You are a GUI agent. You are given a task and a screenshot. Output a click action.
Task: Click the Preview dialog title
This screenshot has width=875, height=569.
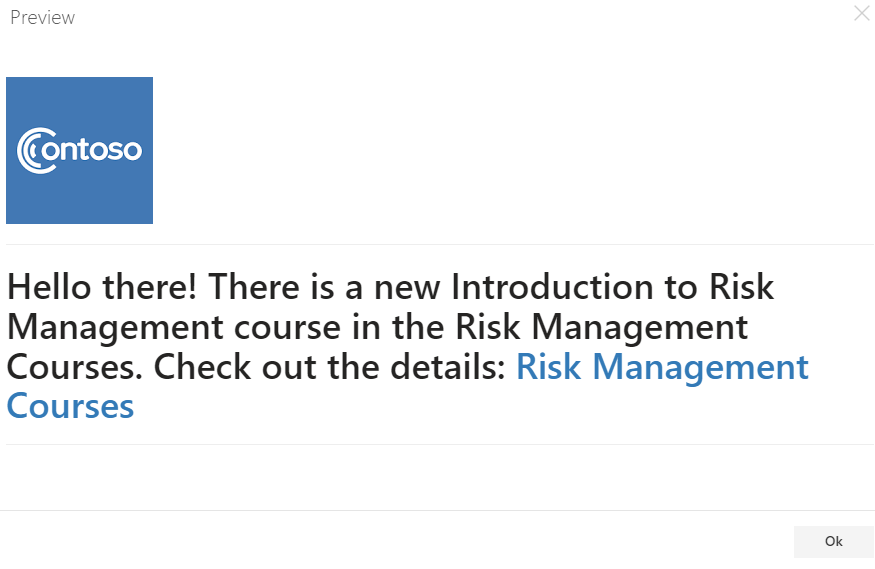click(x=42, y=18)
